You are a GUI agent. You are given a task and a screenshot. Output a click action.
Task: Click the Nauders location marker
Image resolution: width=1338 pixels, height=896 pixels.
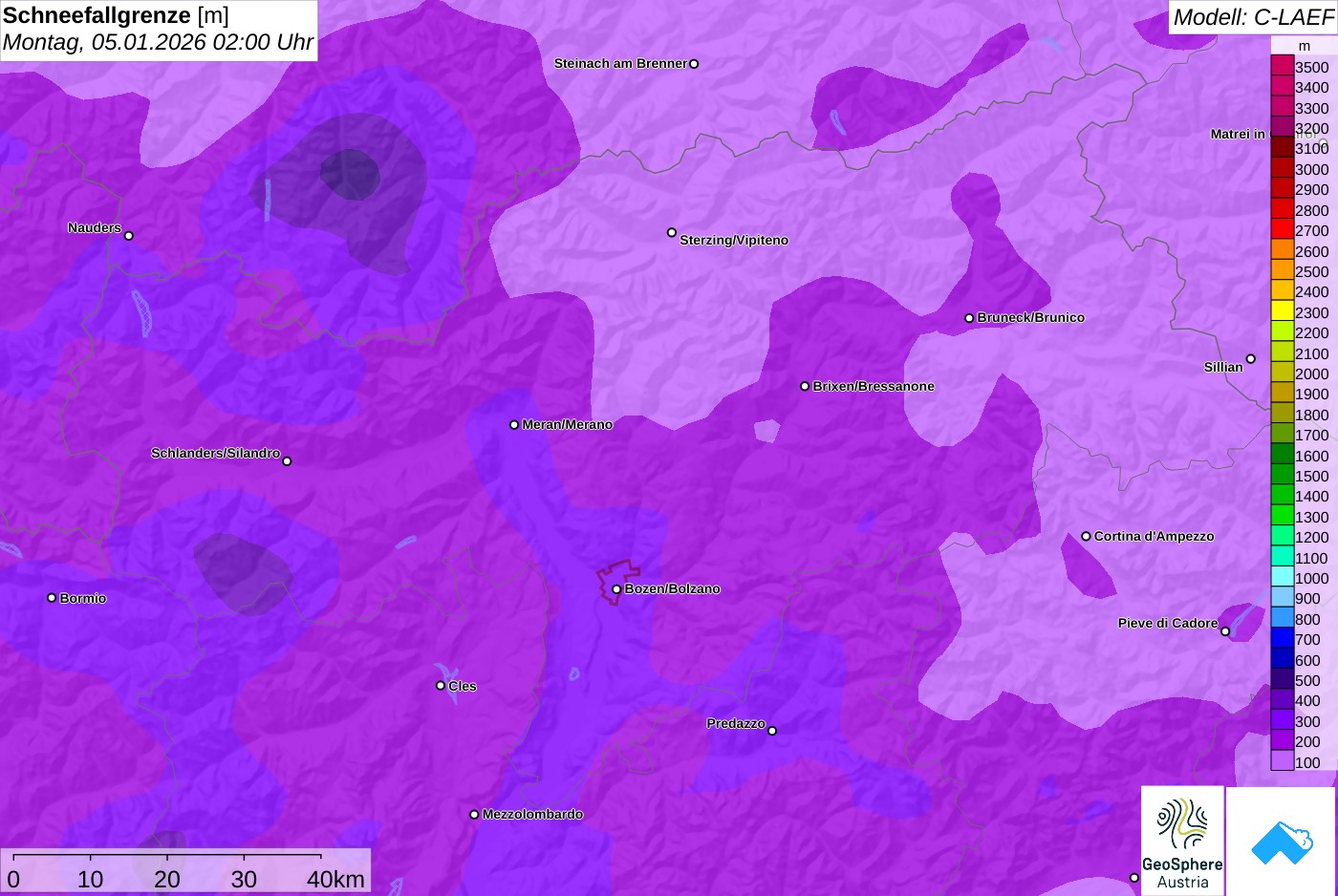tap(129, 236)
